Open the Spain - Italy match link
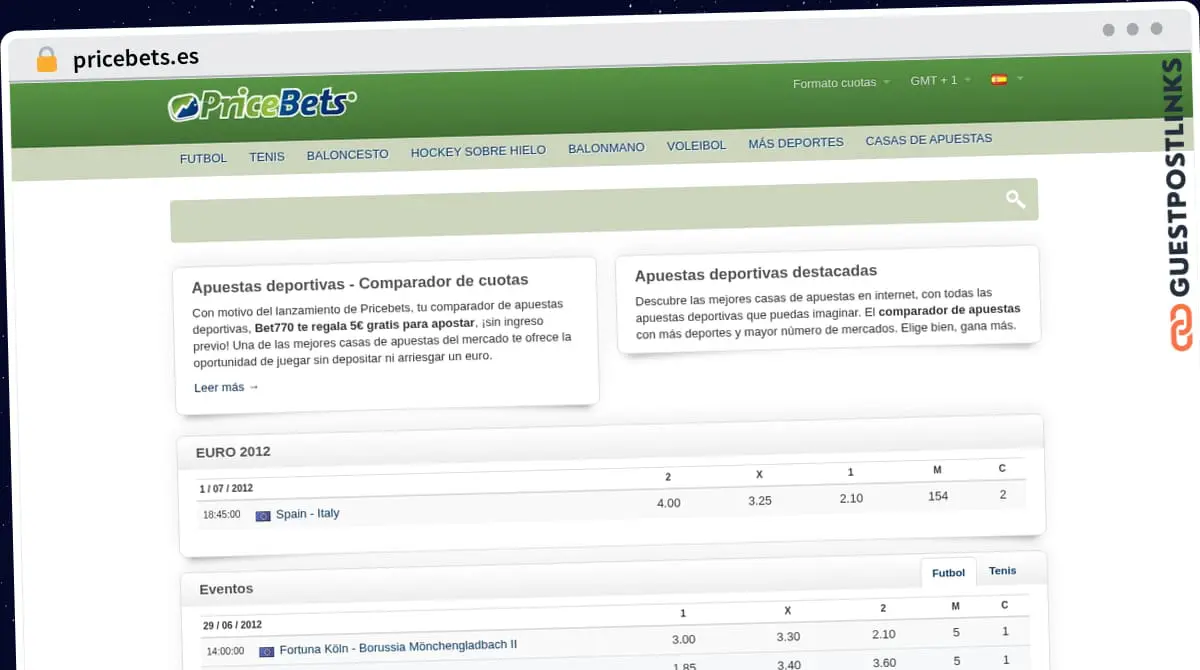1200x670 pixels. 307,514
